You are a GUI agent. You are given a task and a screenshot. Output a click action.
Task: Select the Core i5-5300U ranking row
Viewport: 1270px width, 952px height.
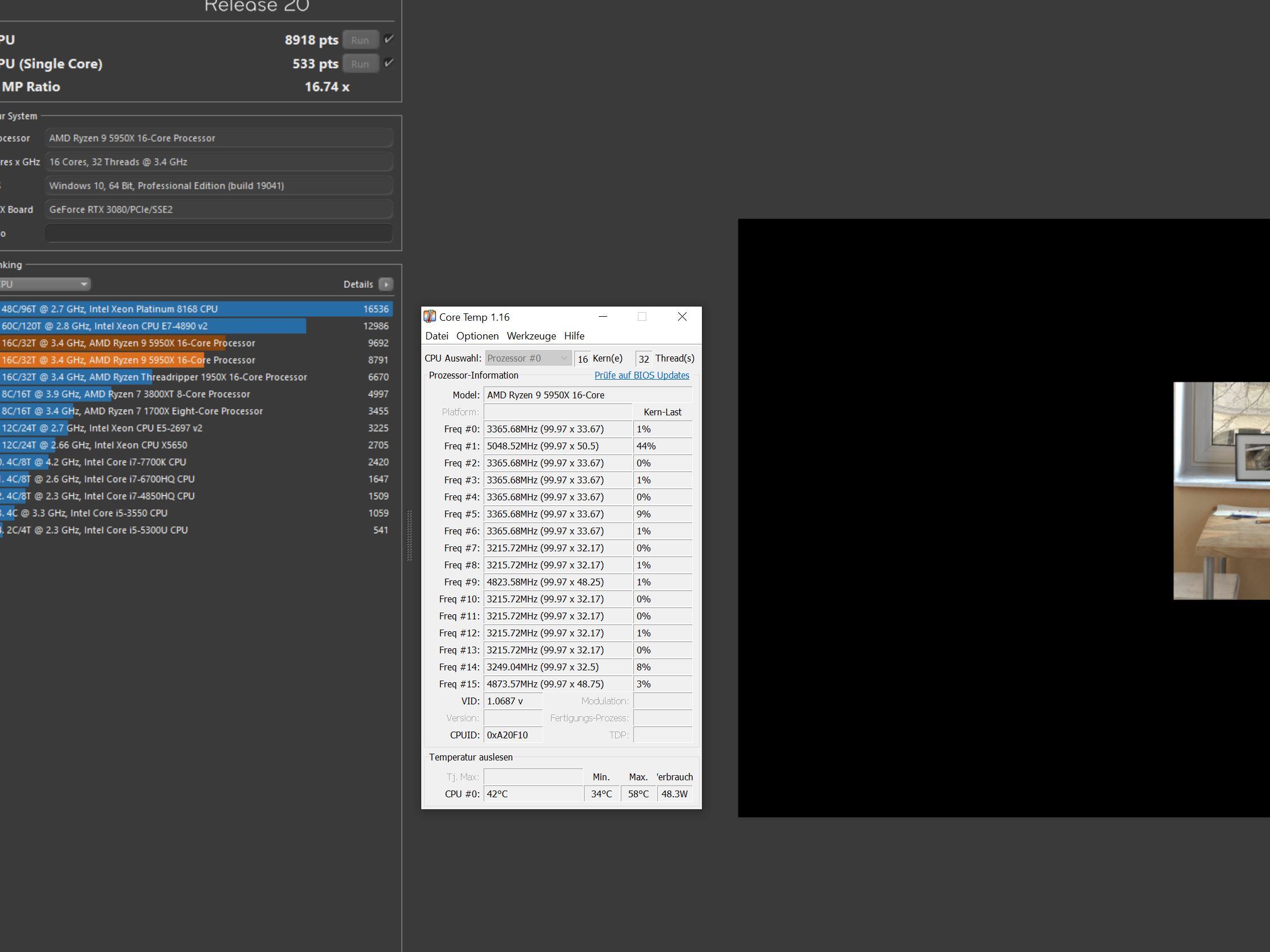click(196, 530)
